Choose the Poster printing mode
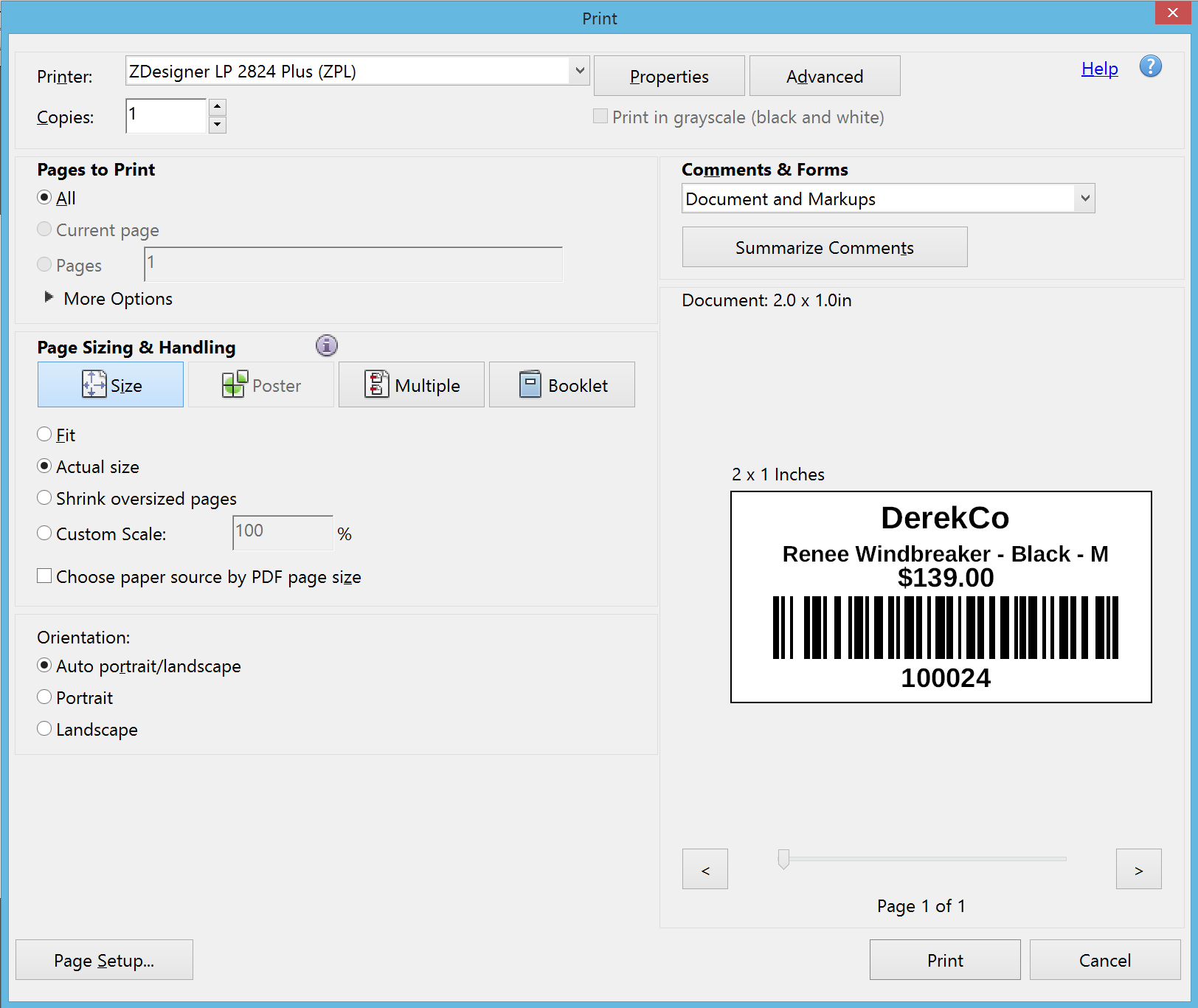Screen dimensions: 1198x1008 pos(260,384)
